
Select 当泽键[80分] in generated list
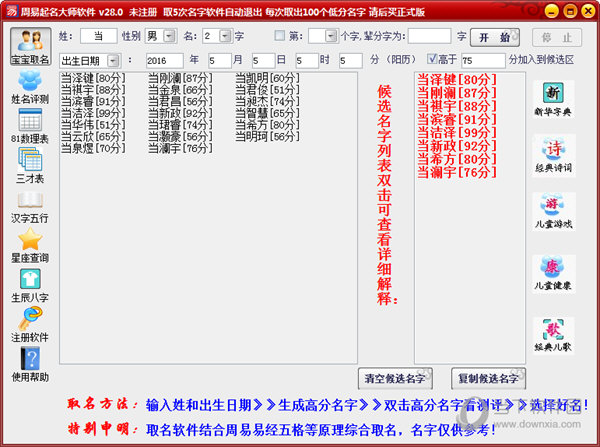pyautogui.click(x=93, y=78)
